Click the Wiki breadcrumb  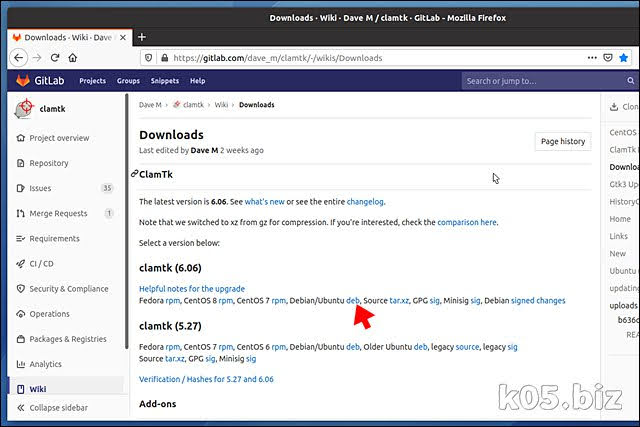pos(221,105)
